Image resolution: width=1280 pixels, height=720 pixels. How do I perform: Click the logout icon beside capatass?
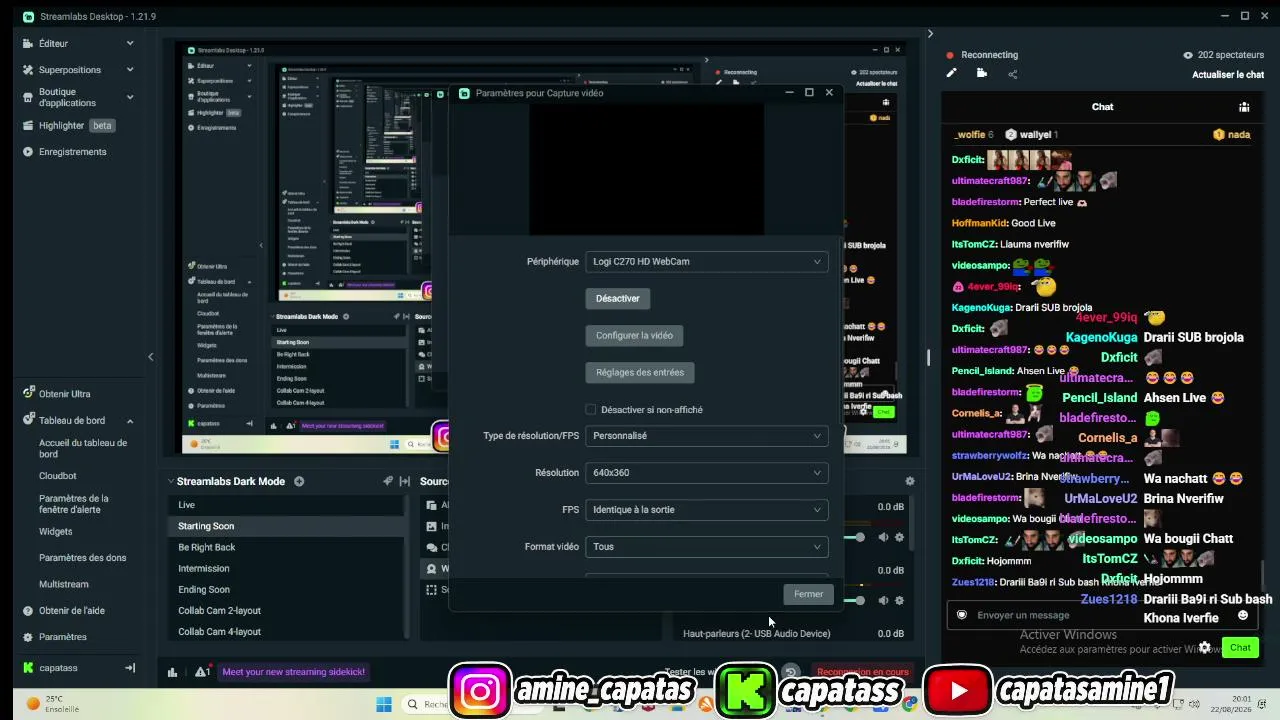130,668
